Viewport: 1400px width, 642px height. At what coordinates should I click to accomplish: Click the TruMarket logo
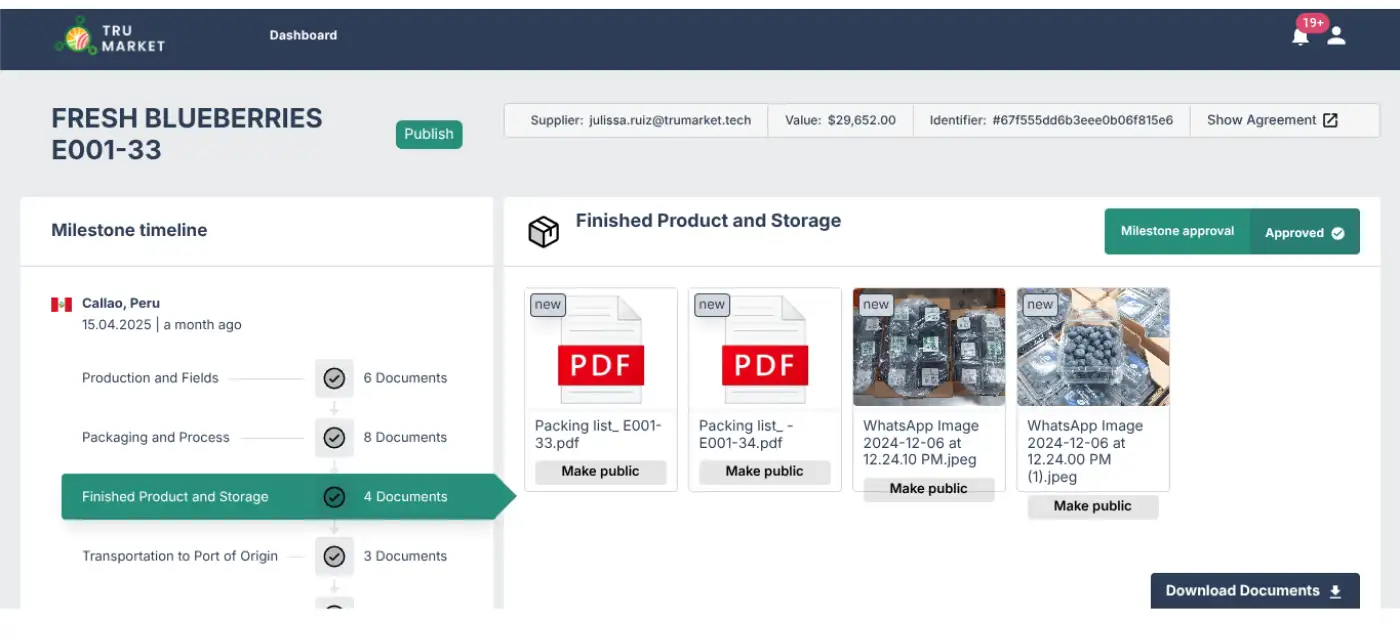point(110,37)
